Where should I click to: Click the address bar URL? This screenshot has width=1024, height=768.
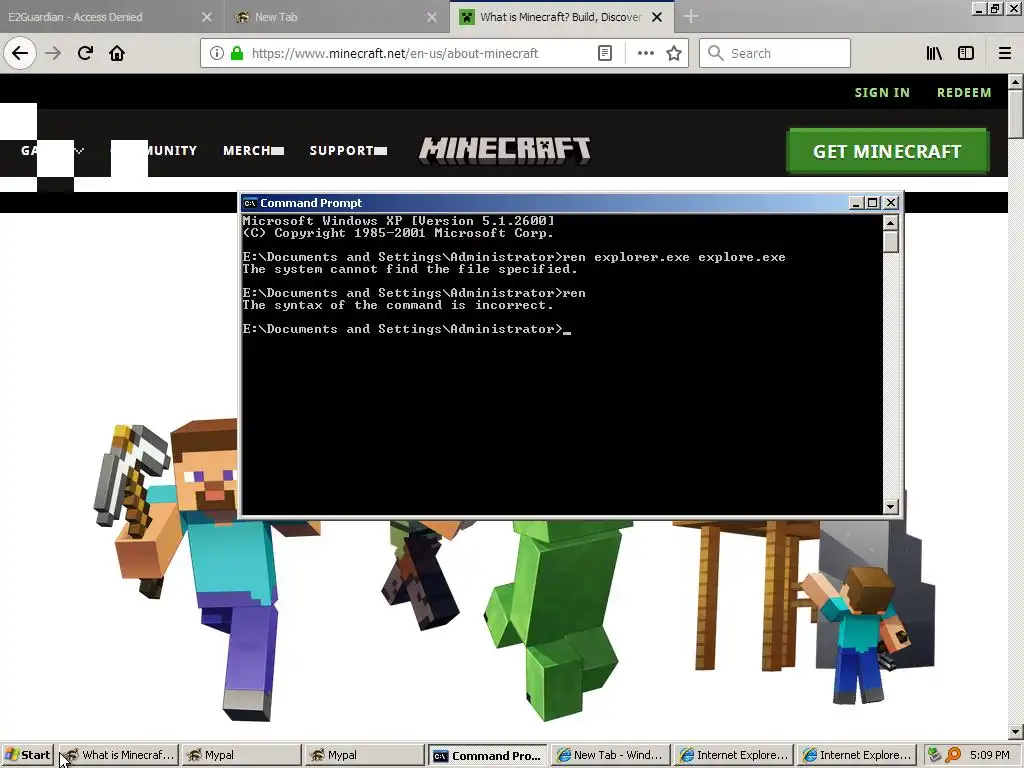395,53
